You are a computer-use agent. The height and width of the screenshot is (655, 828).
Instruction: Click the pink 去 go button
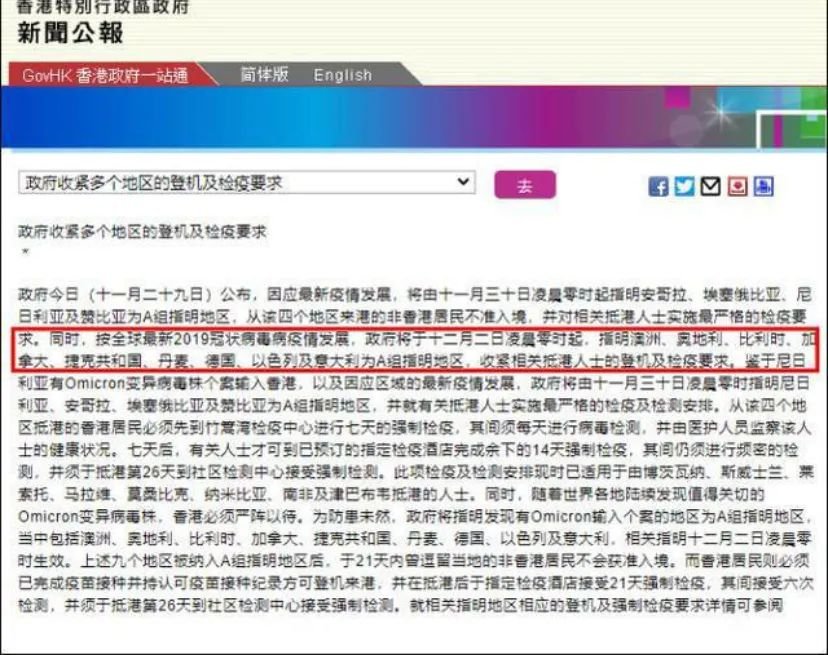pyautogui.click(x=524, y=185)
